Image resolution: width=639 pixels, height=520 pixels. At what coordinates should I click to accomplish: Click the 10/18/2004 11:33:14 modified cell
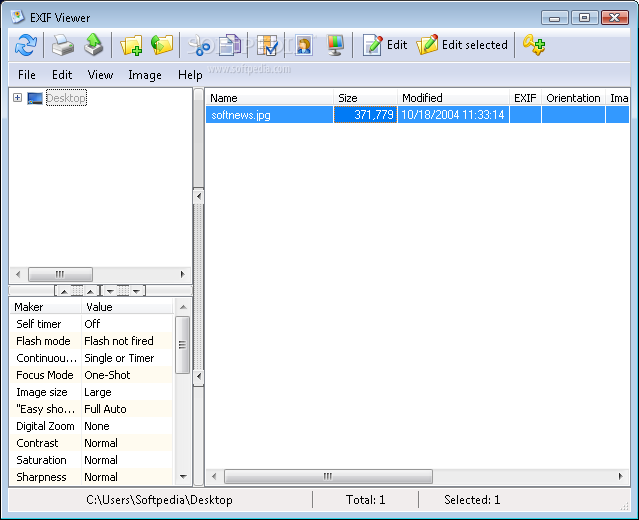[x=453, y=115]
